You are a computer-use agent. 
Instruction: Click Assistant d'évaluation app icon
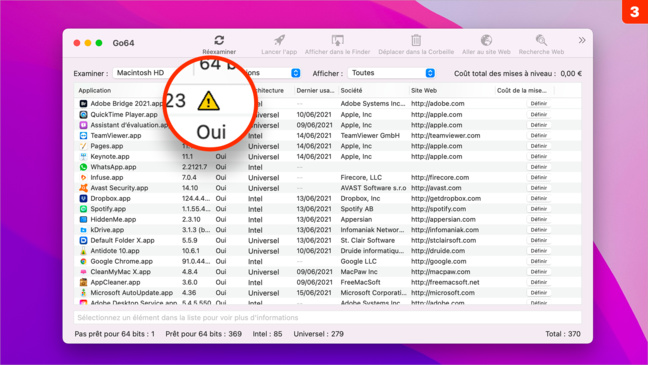tap(83, 125)
